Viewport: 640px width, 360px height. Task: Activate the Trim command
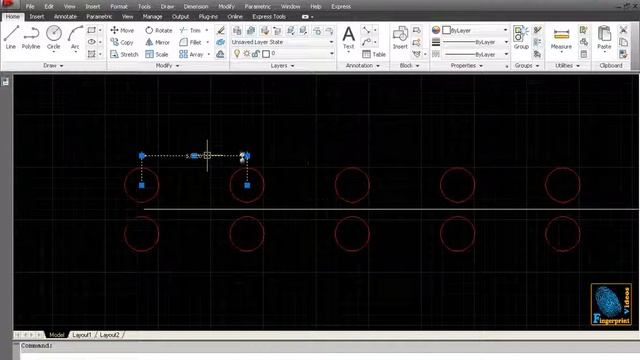(190, 30)
